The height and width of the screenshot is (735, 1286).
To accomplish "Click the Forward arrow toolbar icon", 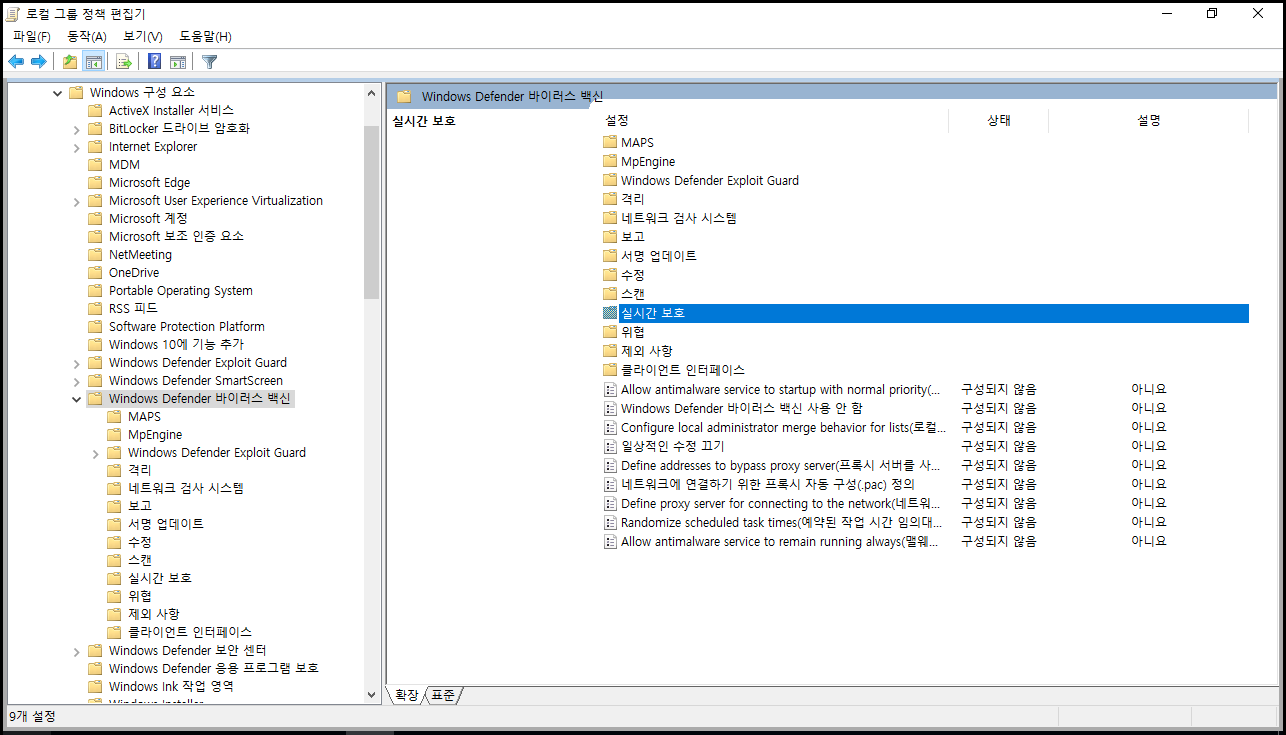I will [39, 62].
